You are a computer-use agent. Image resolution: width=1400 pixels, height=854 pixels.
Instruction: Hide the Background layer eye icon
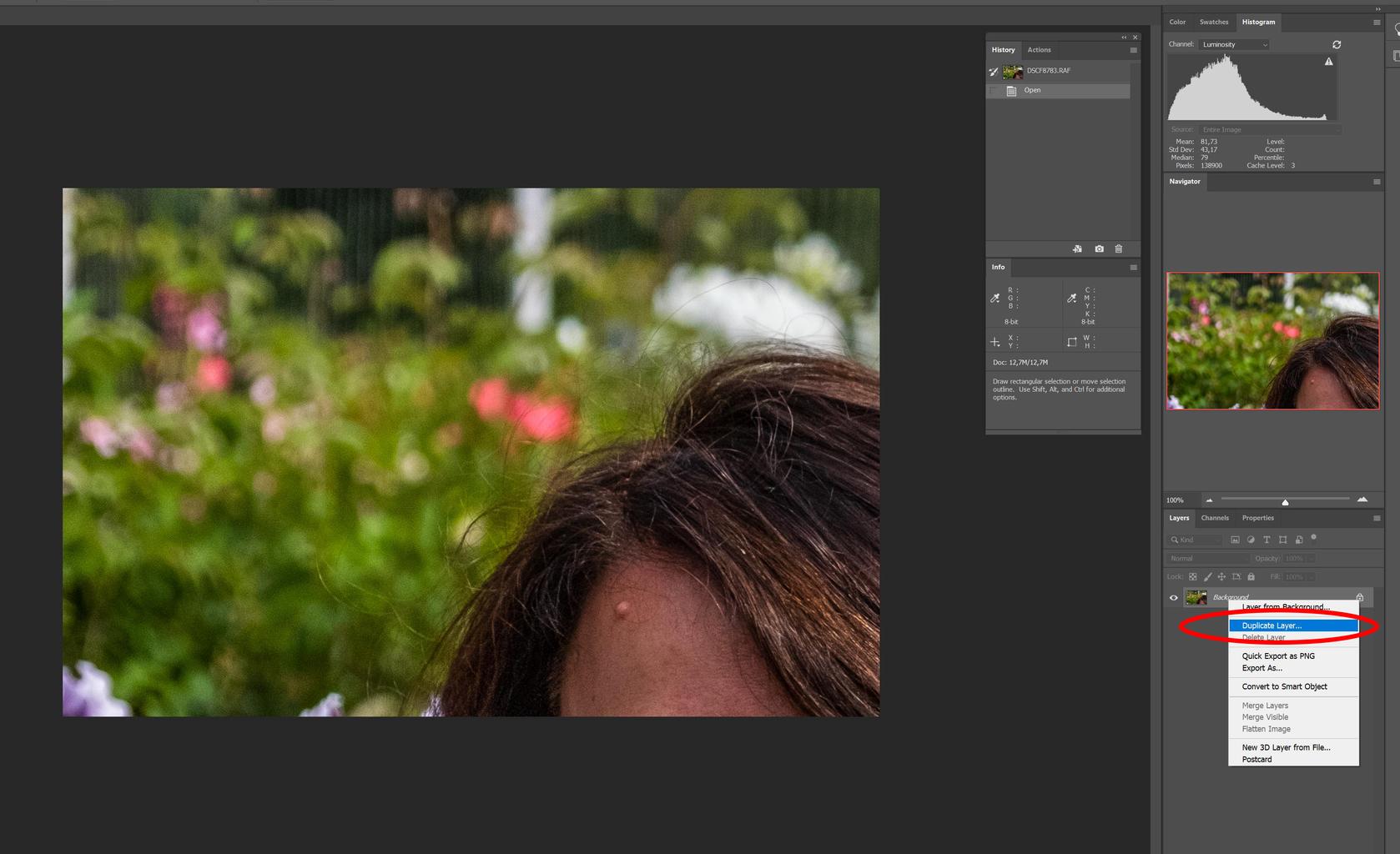tap(1174, 598)
